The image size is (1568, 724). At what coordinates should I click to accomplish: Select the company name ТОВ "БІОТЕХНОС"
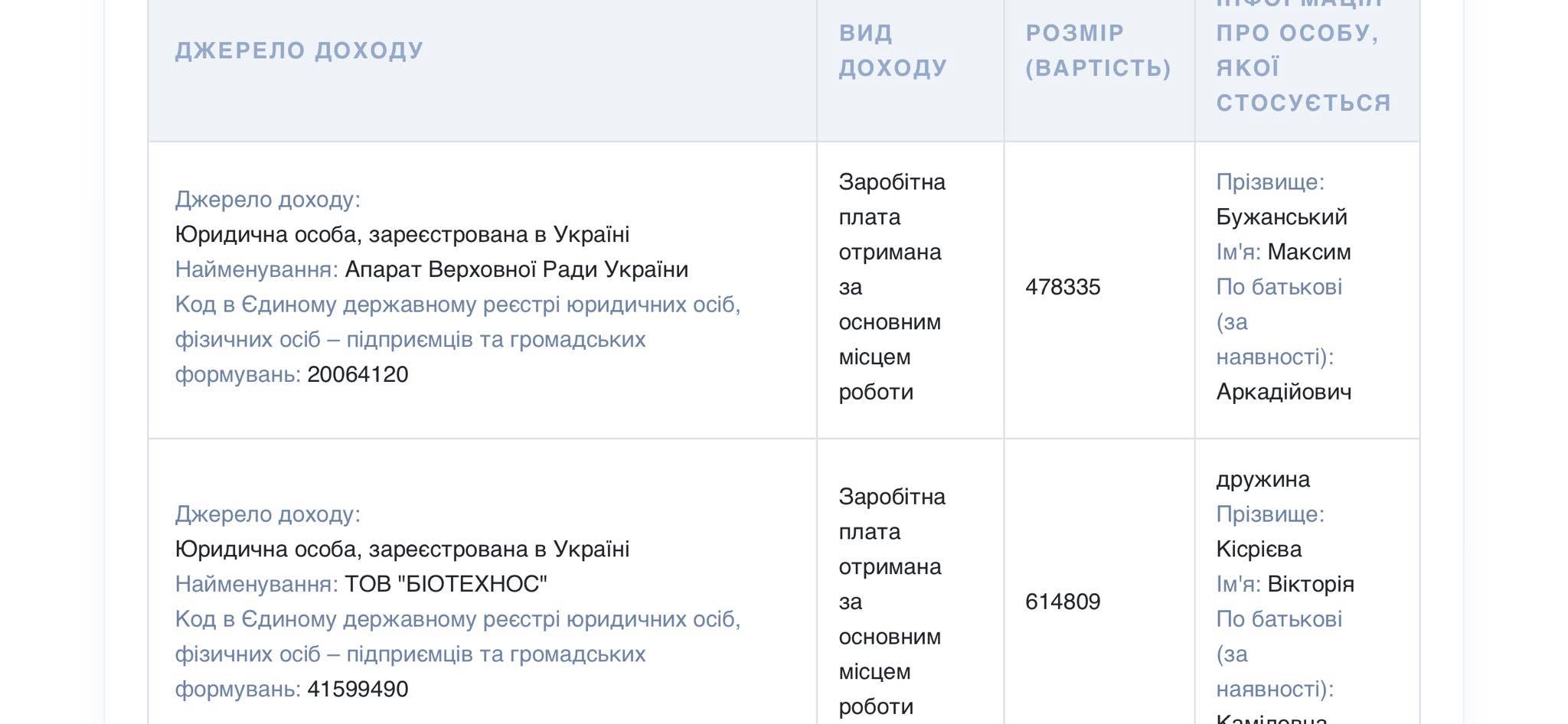(x=446, y=584)
